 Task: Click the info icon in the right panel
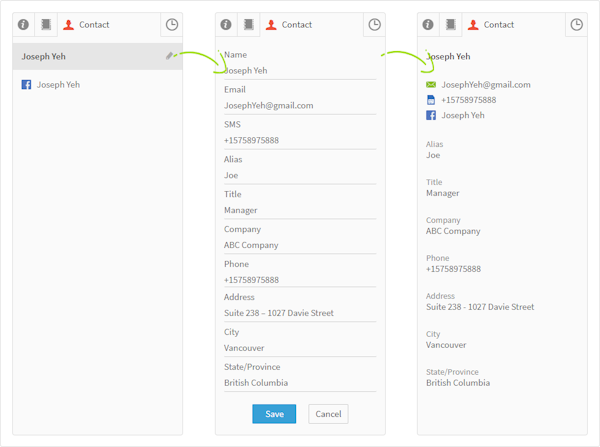[428, 24]
